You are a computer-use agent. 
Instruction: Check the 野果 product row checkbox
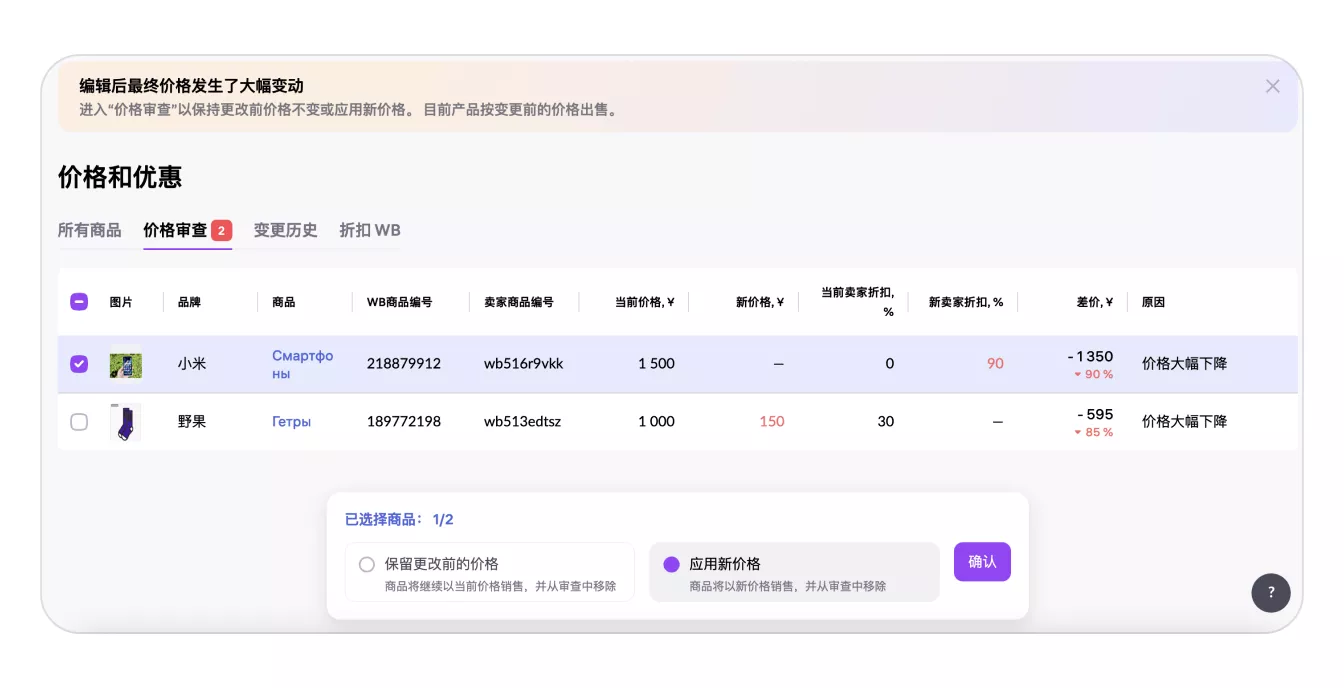coord(79,422)
